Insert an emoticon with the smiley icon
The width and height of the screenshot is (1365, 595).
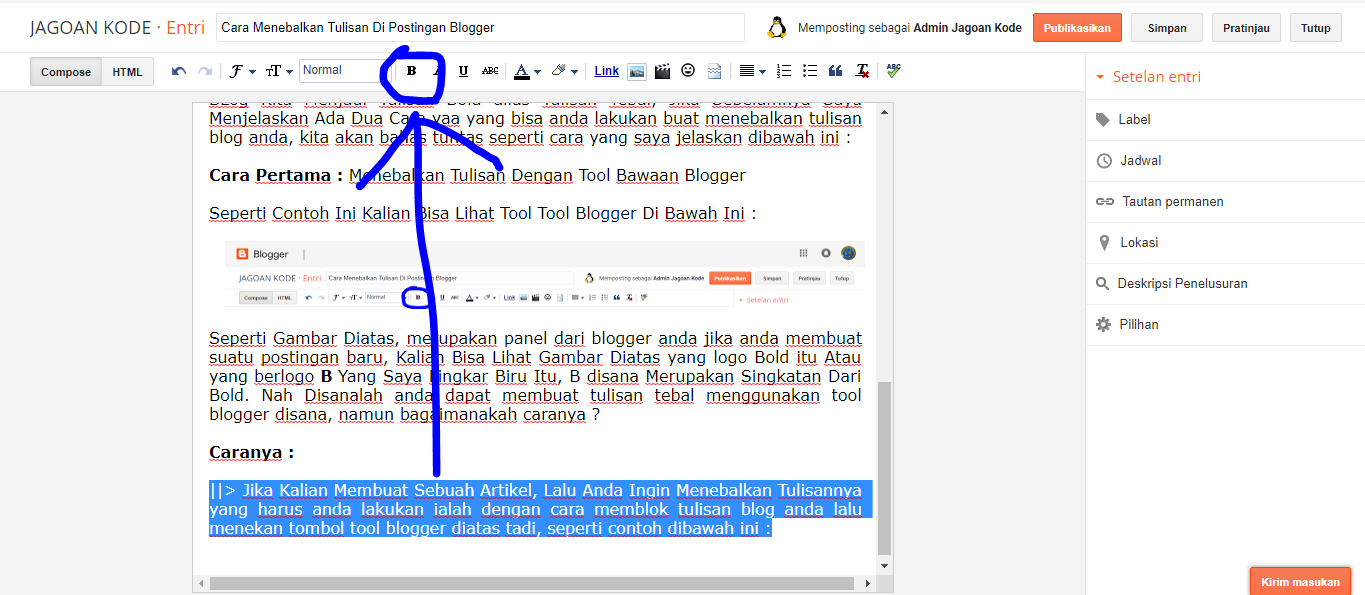tap(687, 70)
